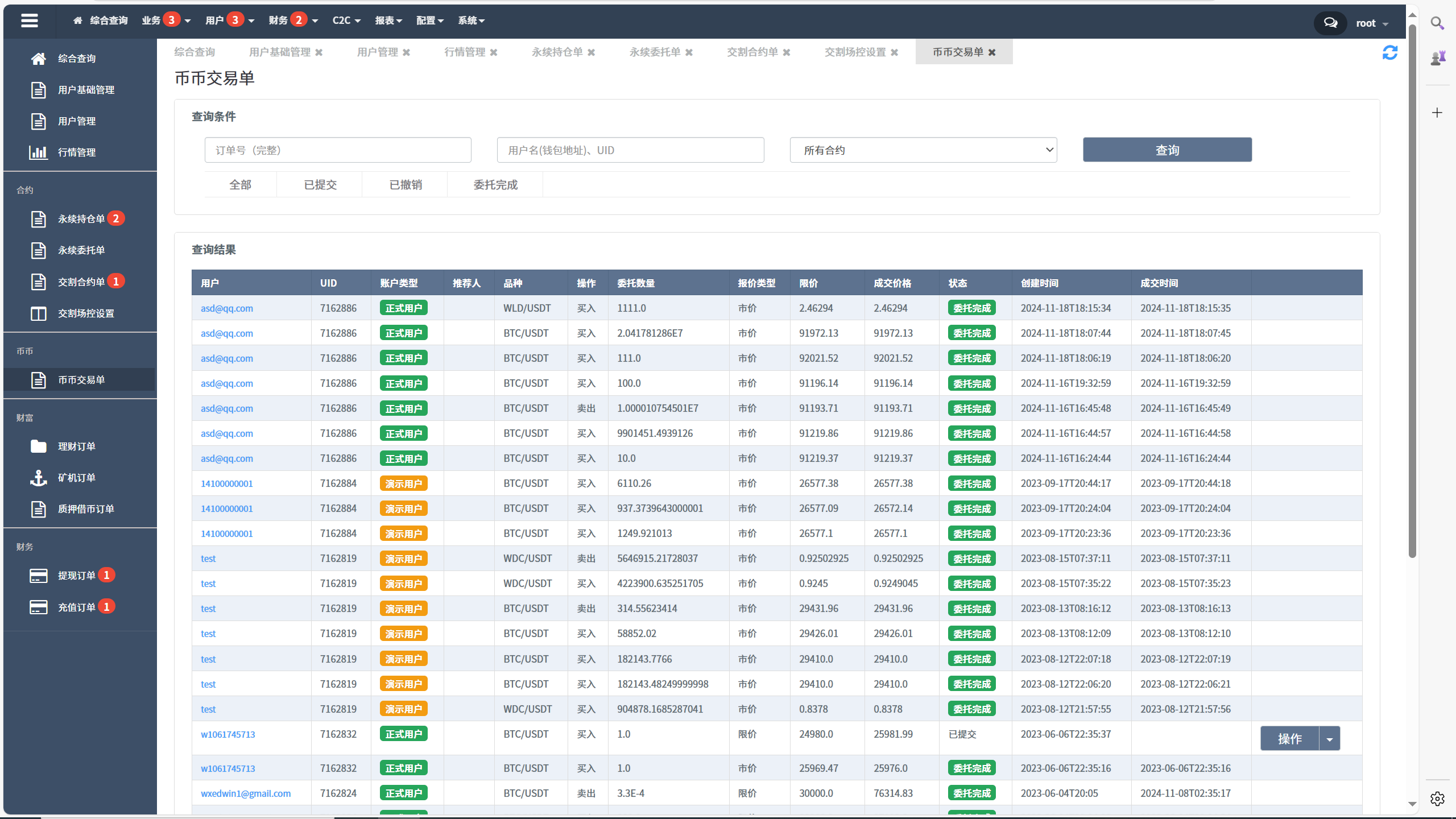Select the 委托完成 status filter tab
Screen dimensions: 1456x819
click(x=496, y=184)
